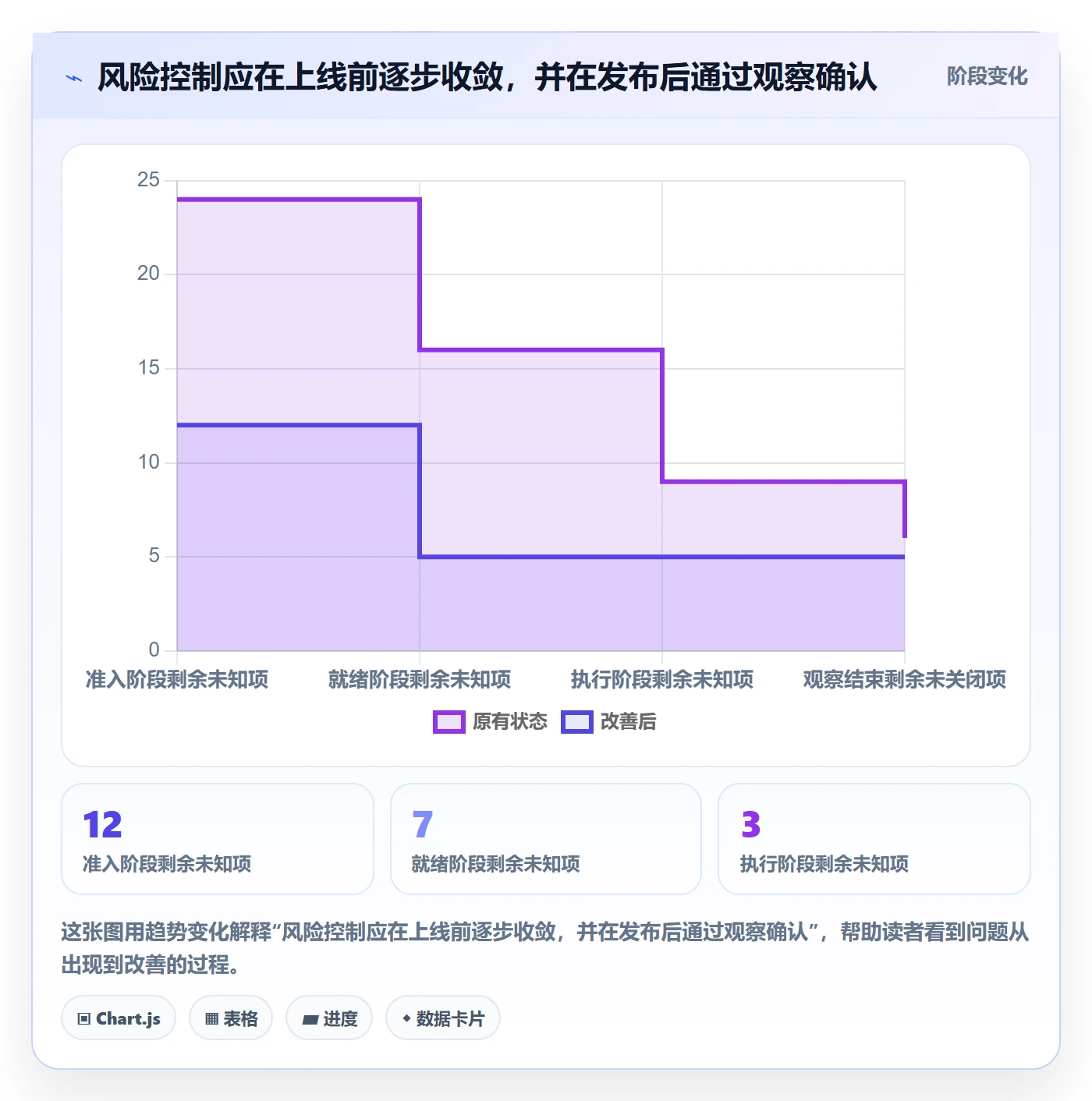Select the 数据卡片 tag chip

[443, 1018]
